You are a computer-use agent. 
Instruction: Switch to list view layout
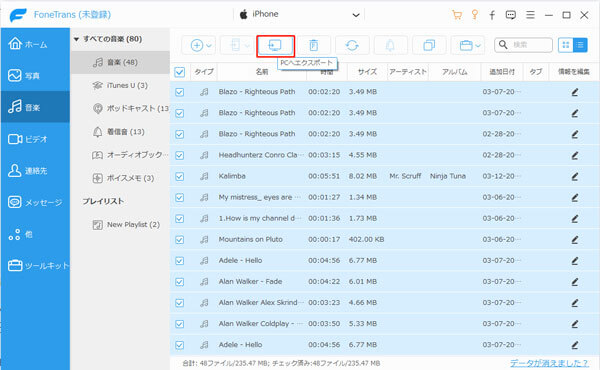click(x=580, y=45)
